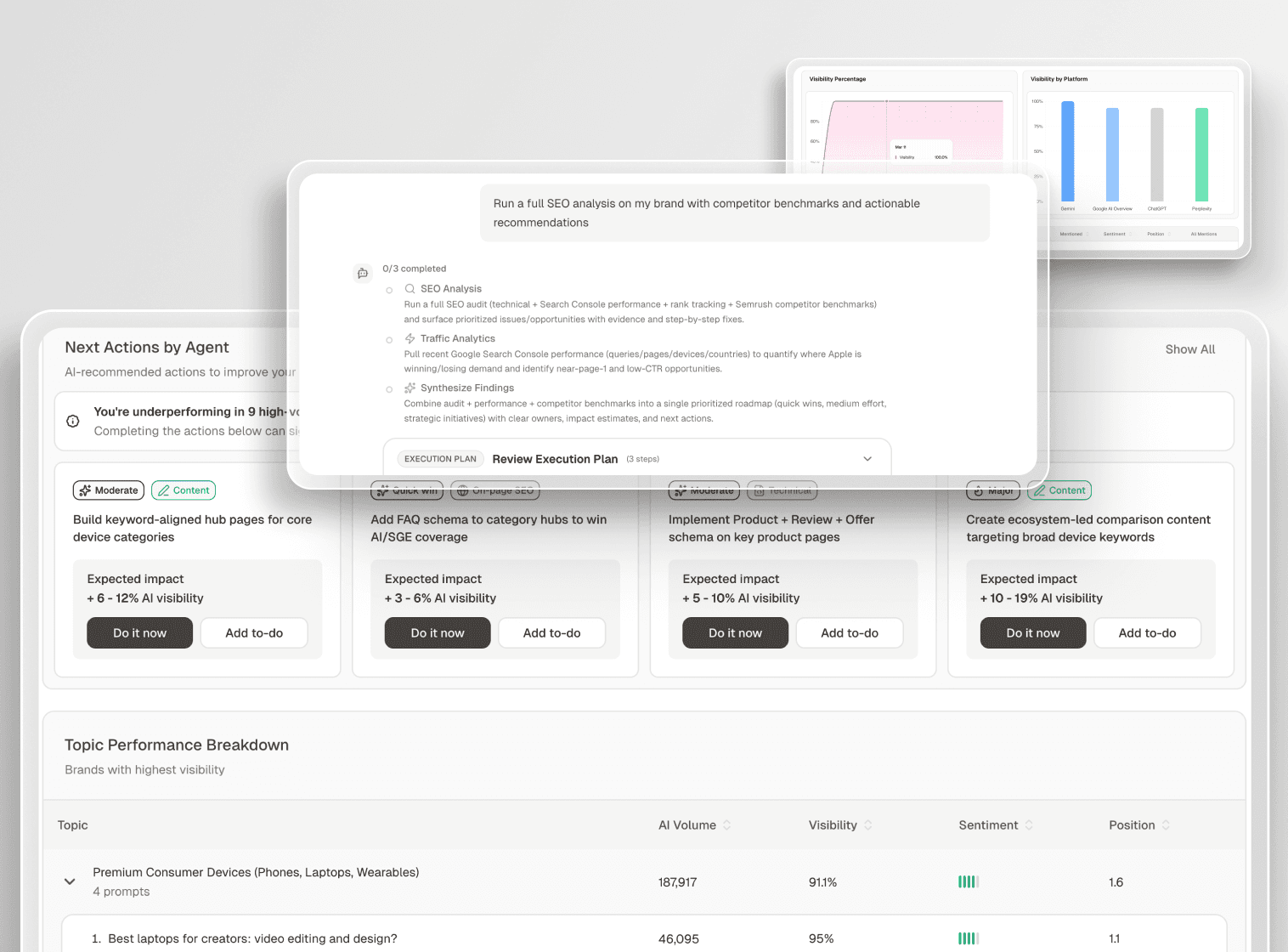Screen dimensions: 1288x952
Task: Click Add to-do for FAQ schema action
Action: (x=551, y=633)
